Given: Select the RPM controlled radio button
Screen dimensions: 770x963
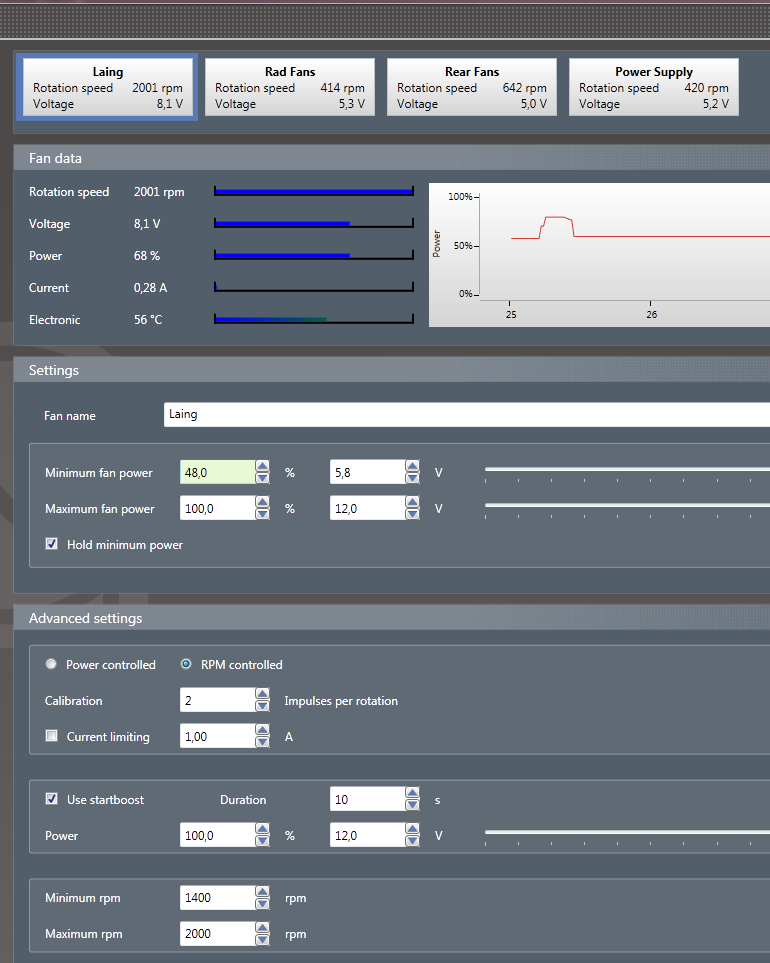Looking at the screenshot, I should point(186,665).
